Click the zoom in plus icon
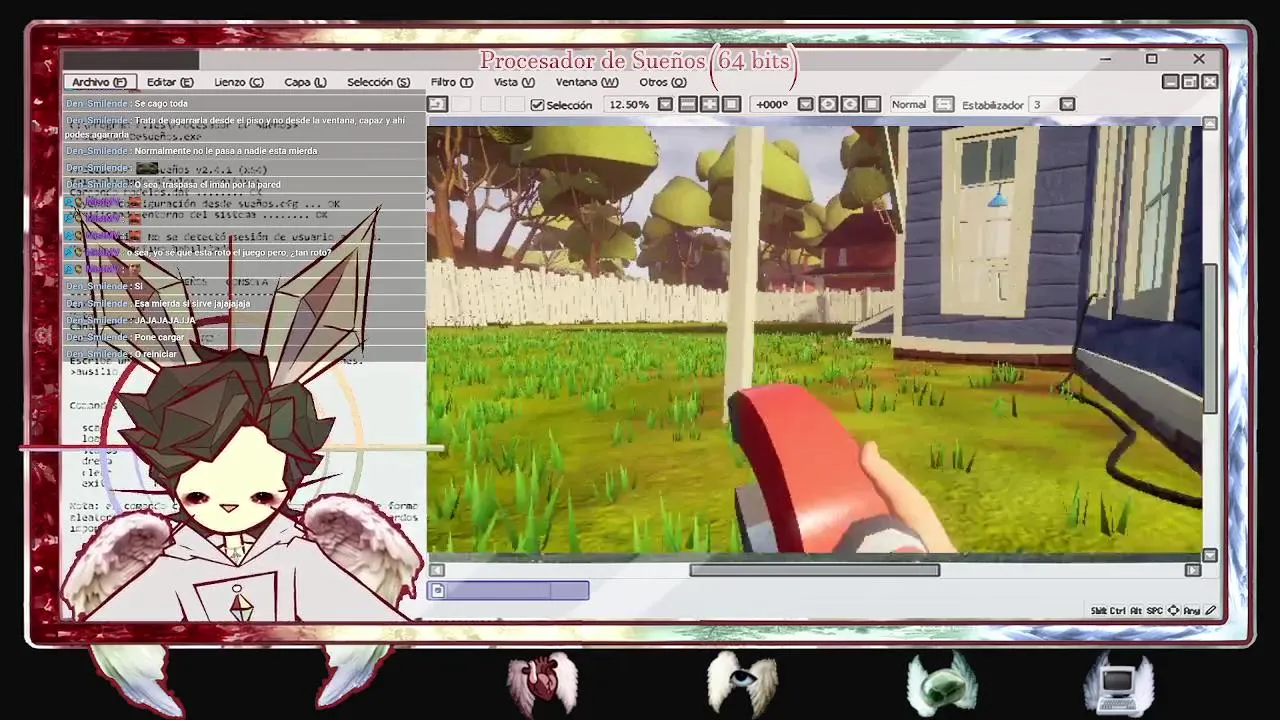Image resolution: width=1280 pixels, height=720 pixels. coord(710,104)
